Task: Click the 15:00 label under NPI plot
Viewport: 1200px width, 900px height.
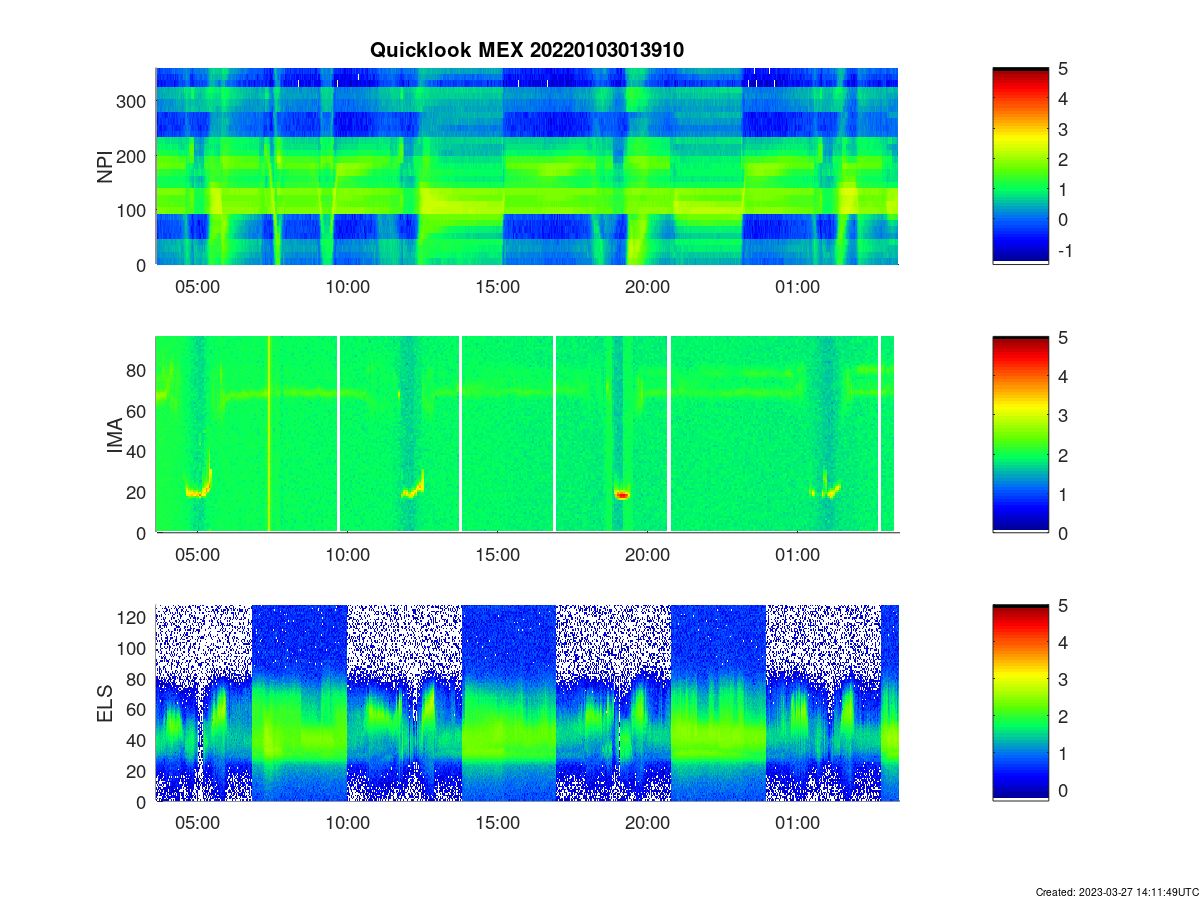Action: click(498, 286)
